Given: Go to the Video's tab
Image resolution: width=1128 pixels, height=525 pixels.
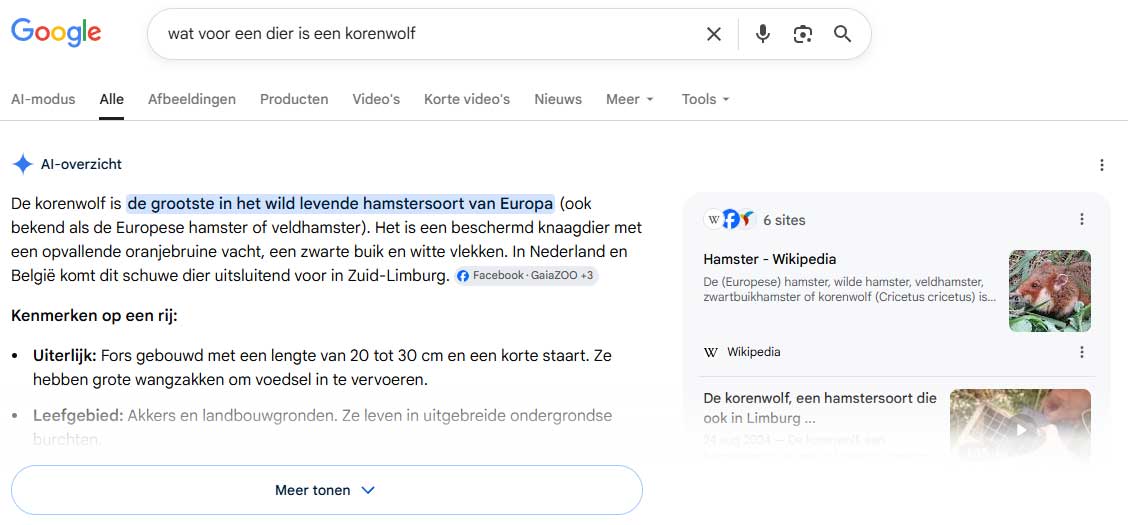Looking at the screenshot, I should 376,99.
